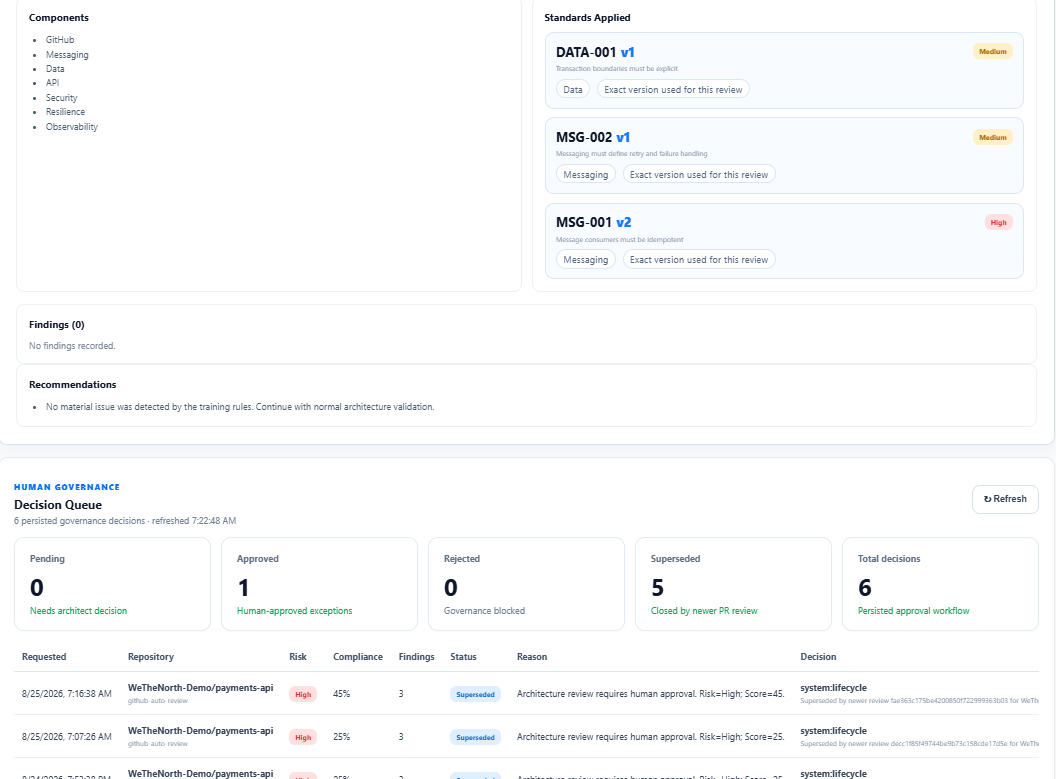Open the Rejected decisions card
The width and height of the screenshot is (1056, 779).
coord(526,584)
